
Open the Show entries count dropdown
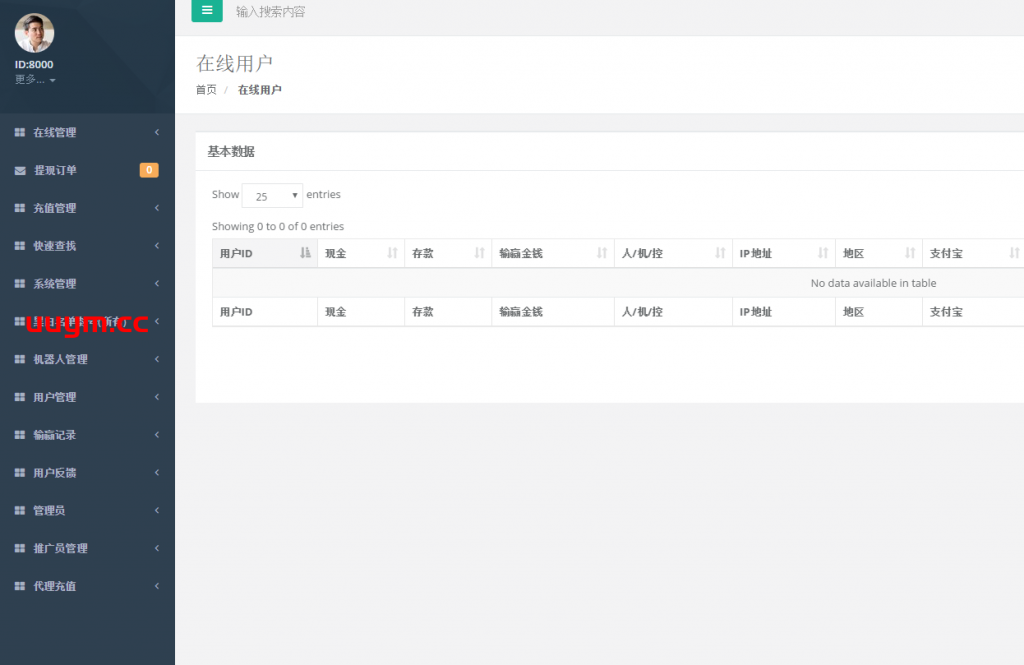point(272,196)
